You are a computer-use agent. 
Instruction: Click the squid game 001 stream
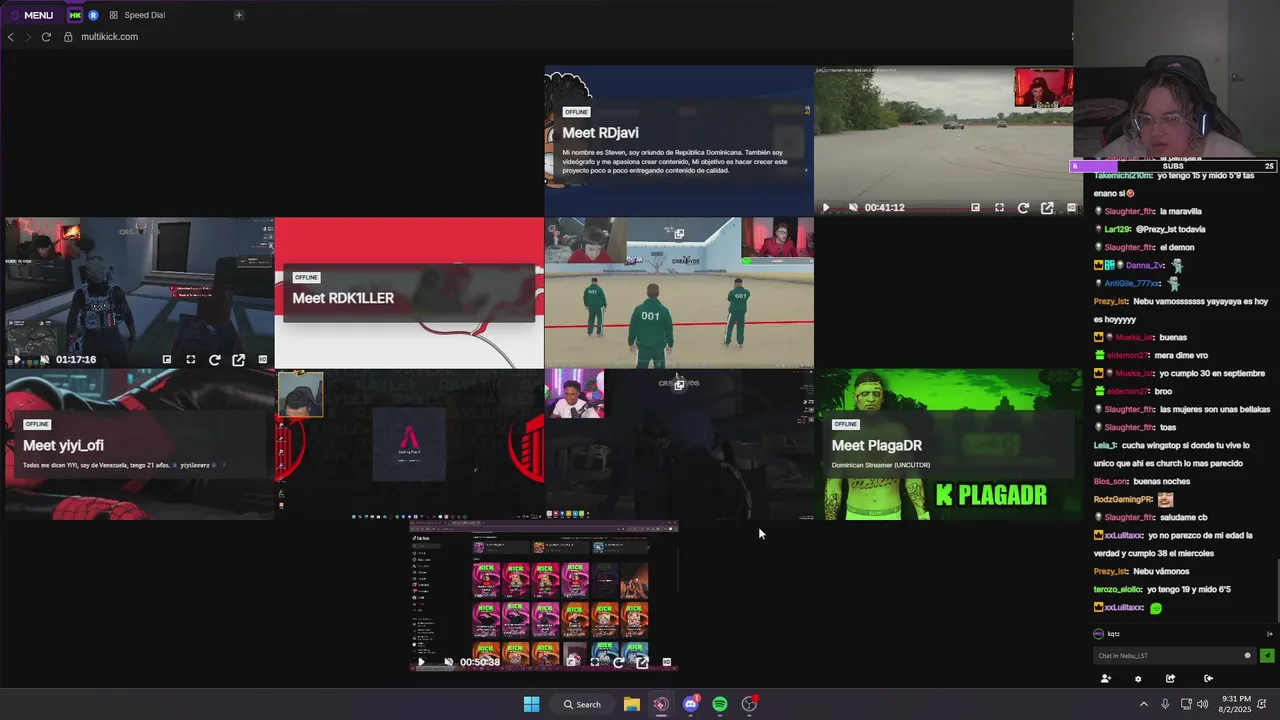(679, 293)
